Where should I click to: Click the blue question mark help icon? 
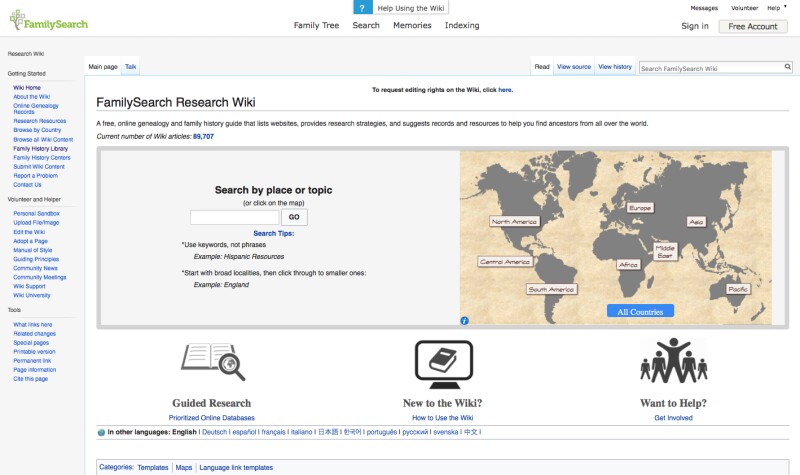coord(362,8)
